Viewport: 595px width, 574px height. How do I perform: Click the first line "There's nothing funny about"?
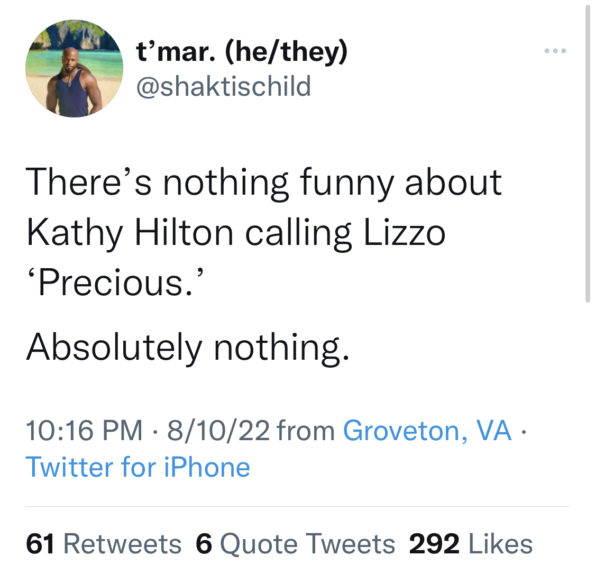pos(264,183)
